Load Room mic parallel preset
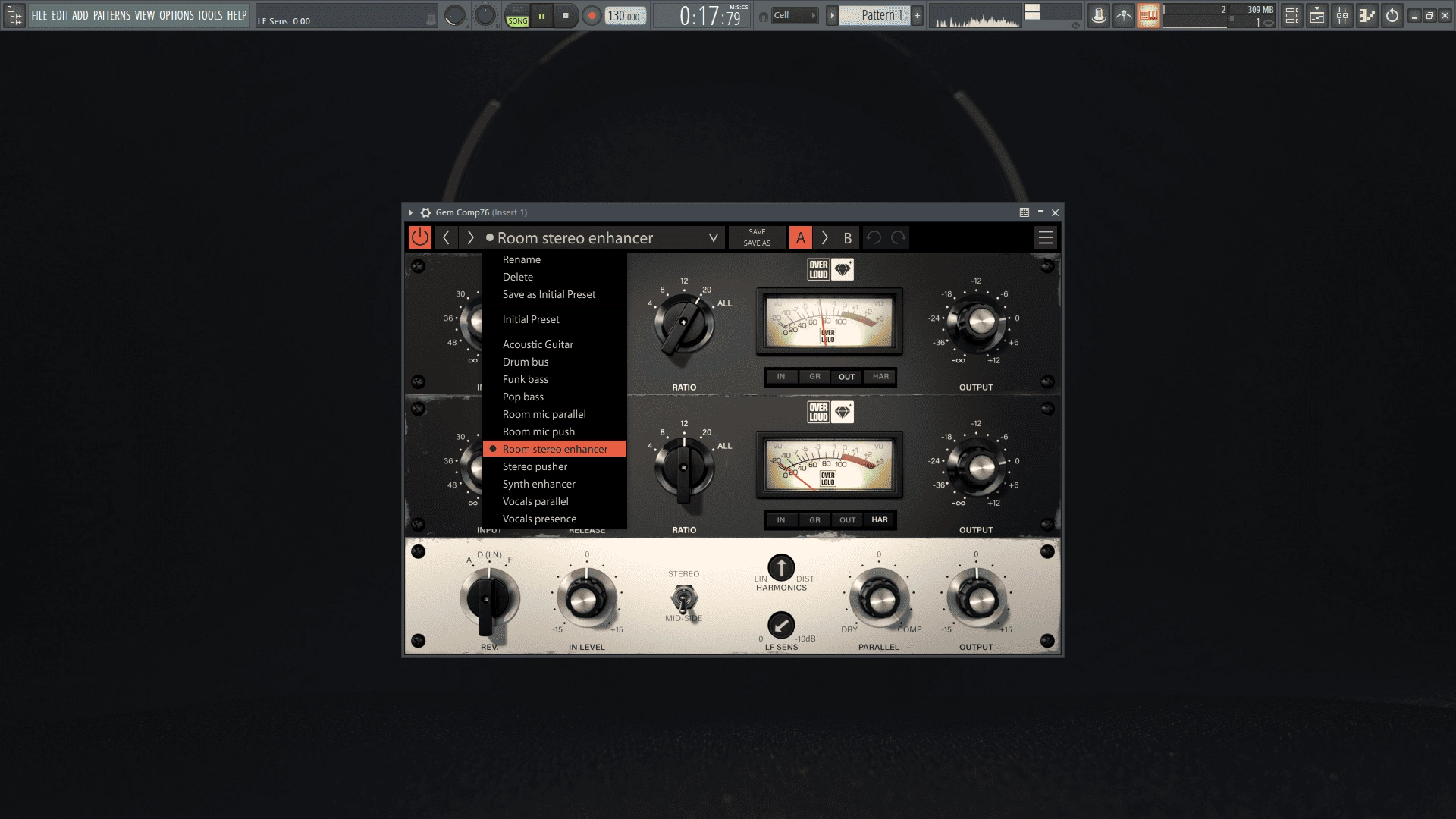Viewport: 1456px width, 819px height. point(554,414)
